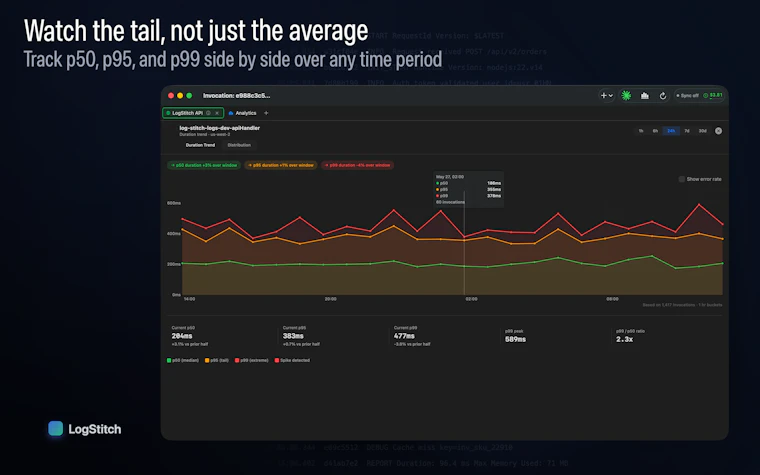Click the green starburst toolbar icon
Viewport: 760px width, 475px height.
(x=626, y=95)
